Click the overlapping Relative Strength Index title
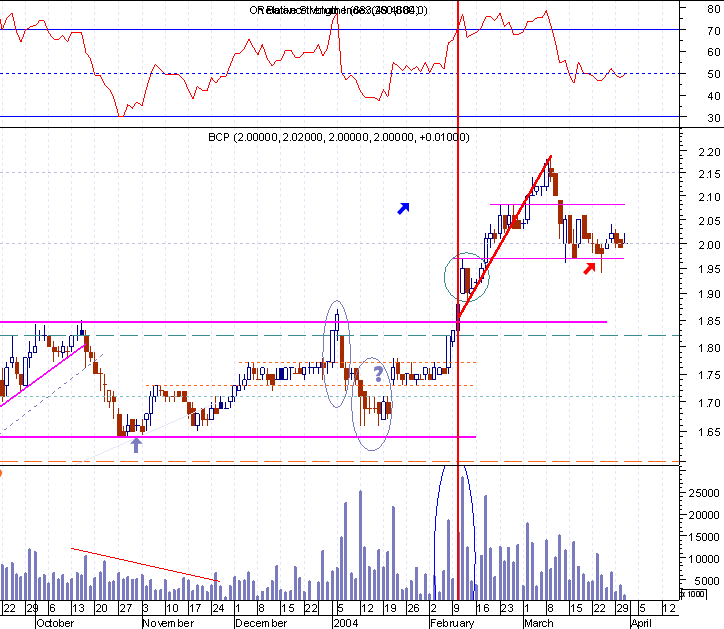Viewport: 724px width, 629px height. pos(338,10)
